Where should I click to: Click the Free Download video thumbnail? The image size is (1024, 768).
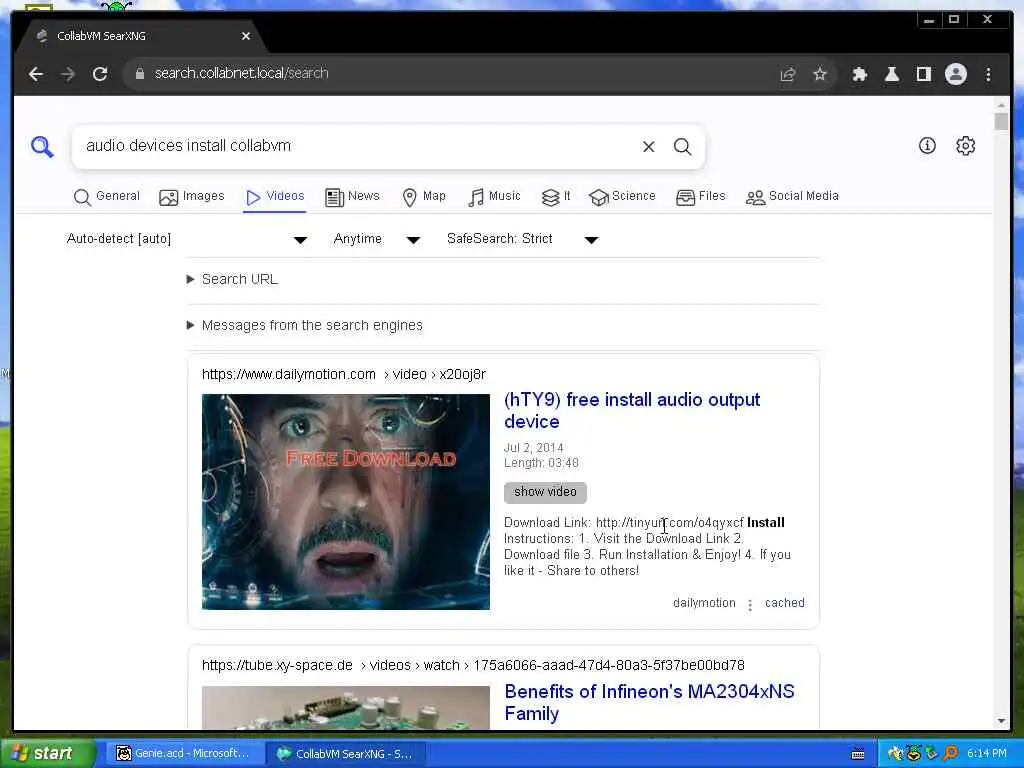point(345,502)
